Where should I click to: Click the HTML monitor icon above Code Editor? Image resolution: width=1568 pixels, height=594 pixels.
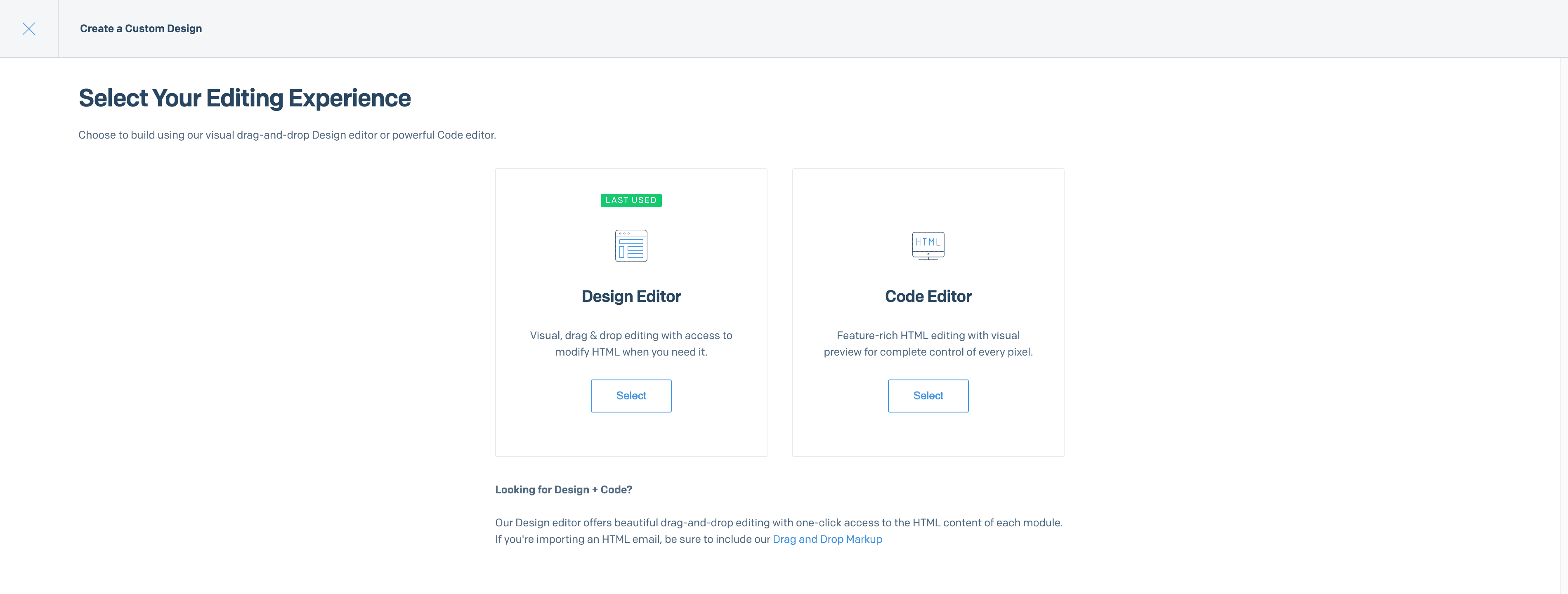coord(928,245)
